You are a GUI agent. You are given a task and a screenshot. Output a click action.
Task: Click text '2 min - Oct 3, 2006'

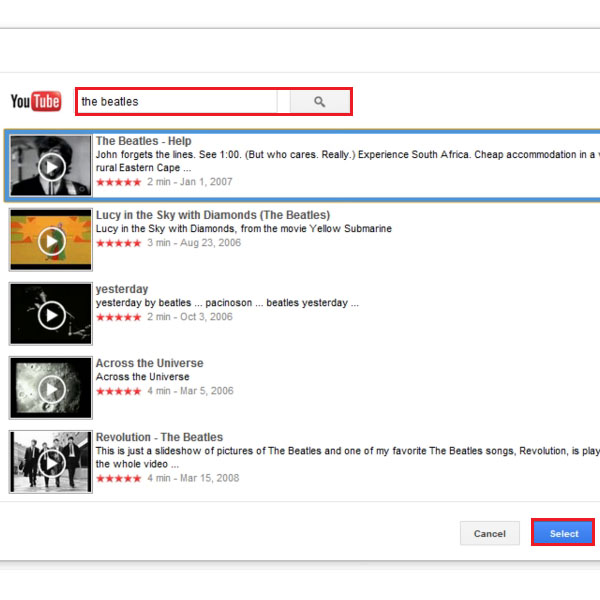pos(190,317)
